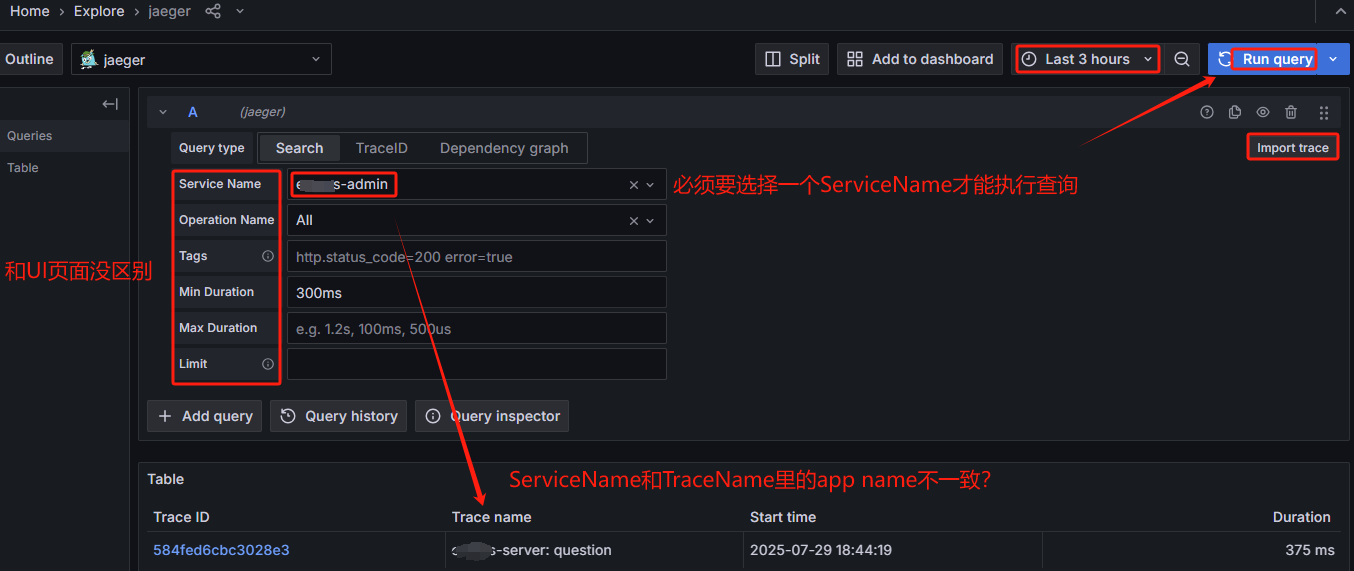Click the start time 2025-07-29 18:44:19 cell
This screenshot has width=1354, height=571.
pos(821,550)
